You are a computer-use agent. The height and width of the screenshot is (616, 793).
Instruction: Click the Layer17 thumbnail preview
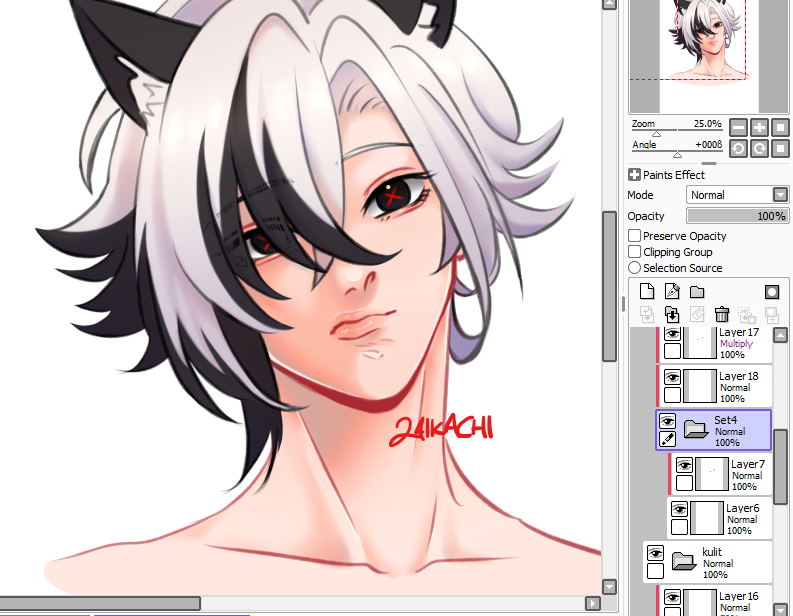coord(700,343)
